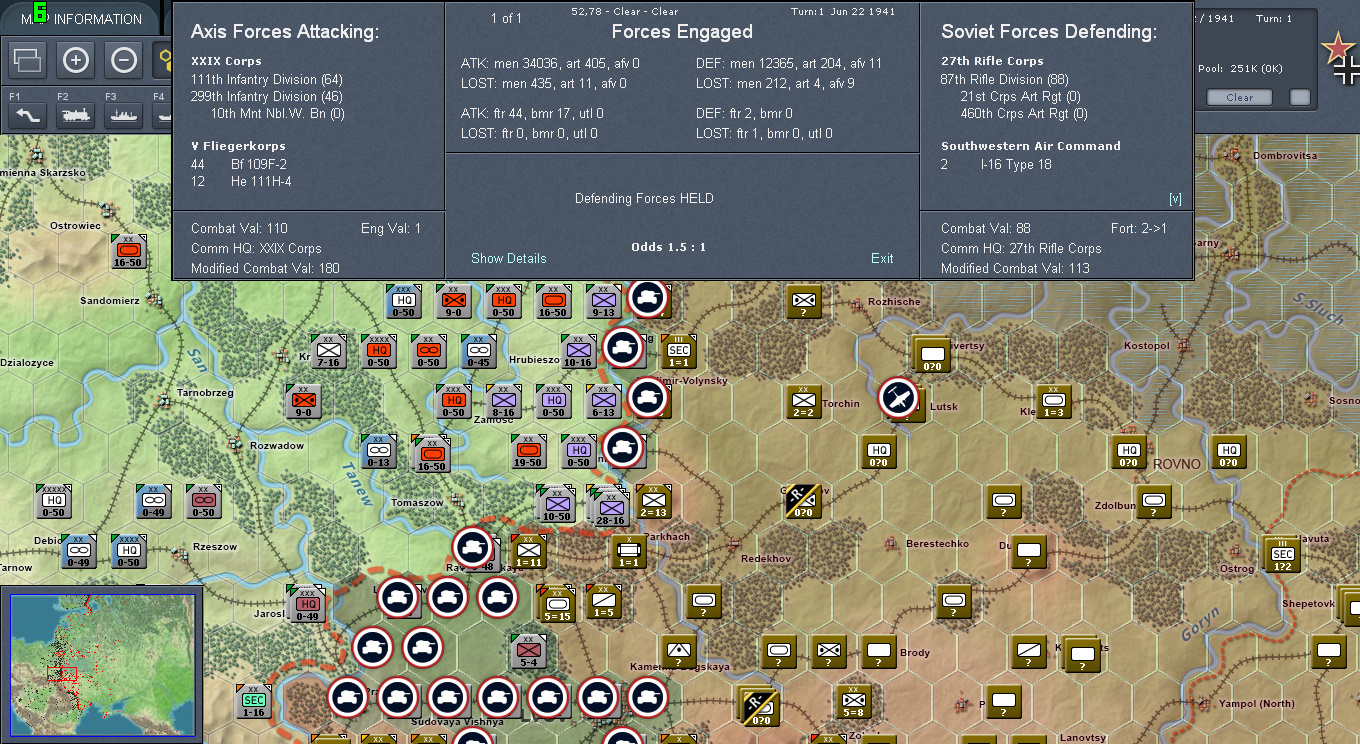Click the ROVNO city label
The width and height of the screenshot is (1360, 744).
tap(1177, 464)
